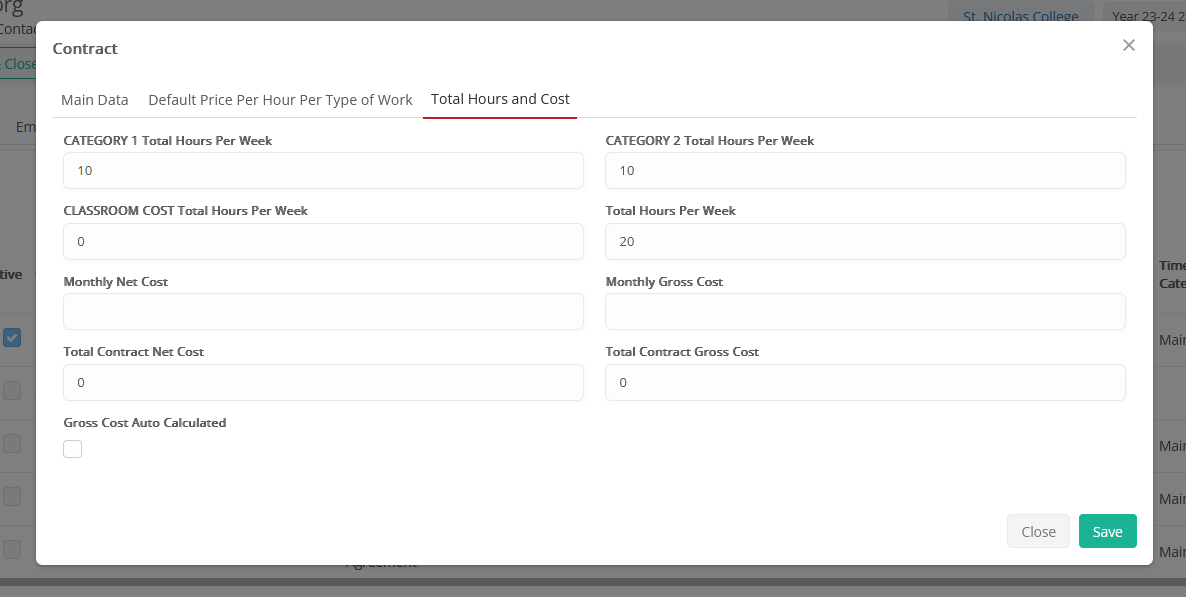This screenshot has height=597, width=1186.
Task: Switch to the Main Data tab
Action: [95, 100]
